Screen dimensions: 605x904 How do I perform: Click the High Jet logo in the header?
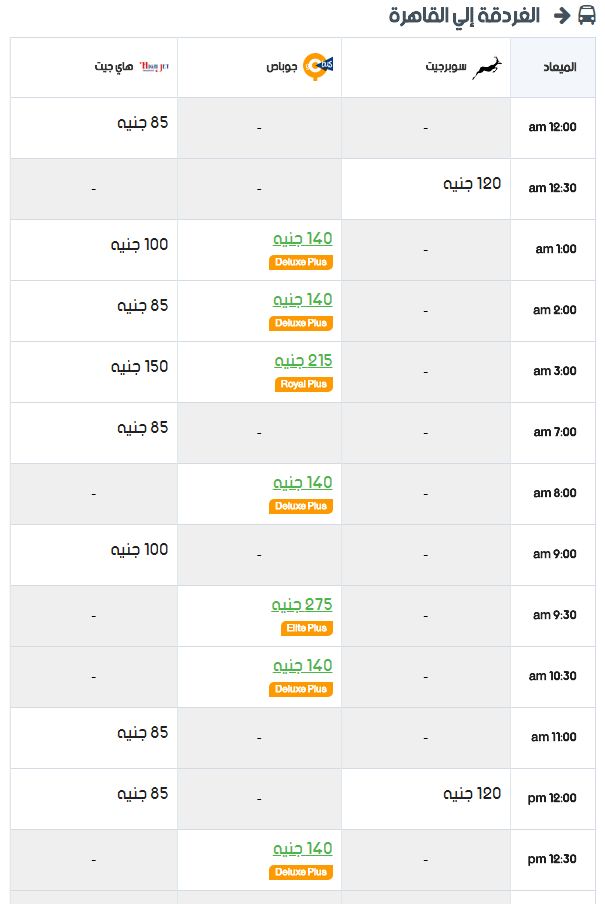pyautogui.click(x=155, y=67)
